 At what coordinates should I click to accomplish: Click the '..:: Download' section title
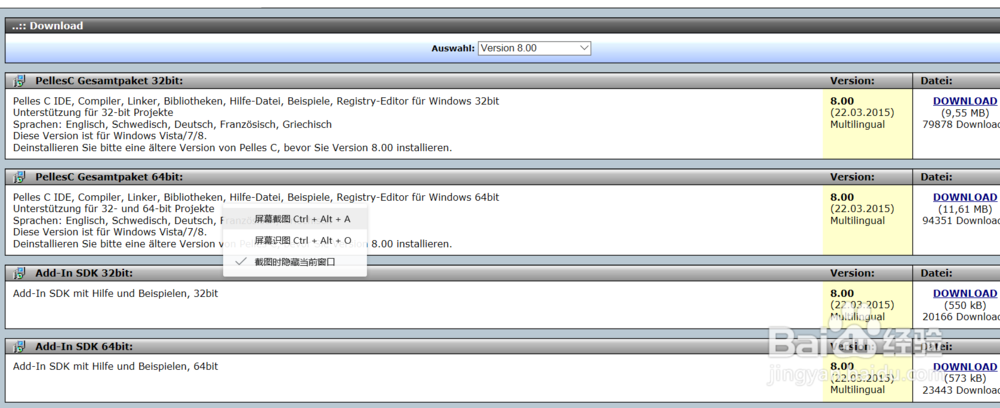click(x=47, y=26)
